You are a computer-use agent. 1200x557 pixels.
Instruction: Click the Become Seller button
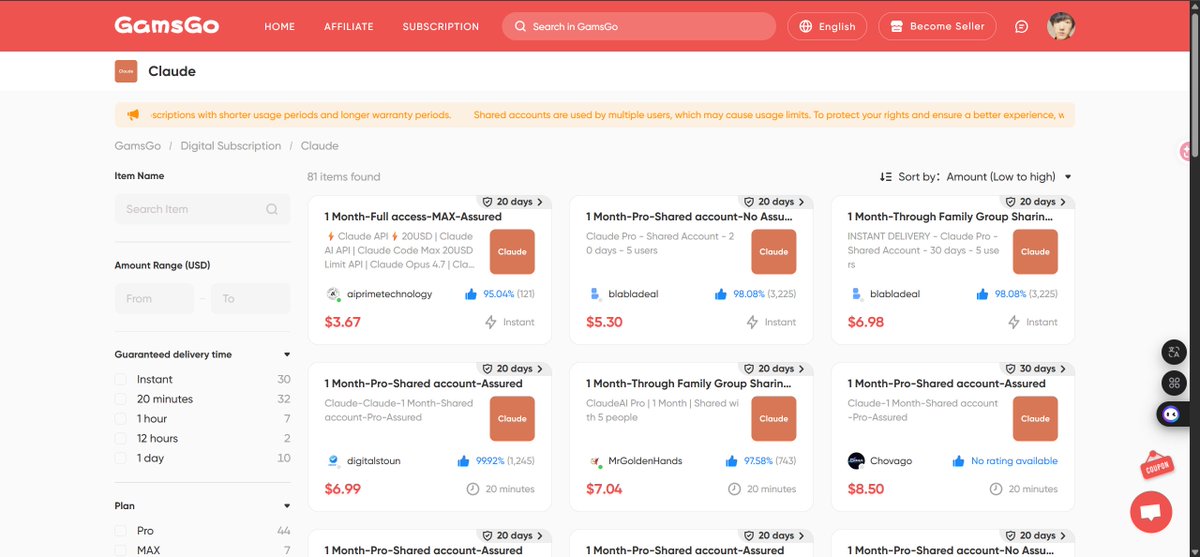tap(938, 26)
